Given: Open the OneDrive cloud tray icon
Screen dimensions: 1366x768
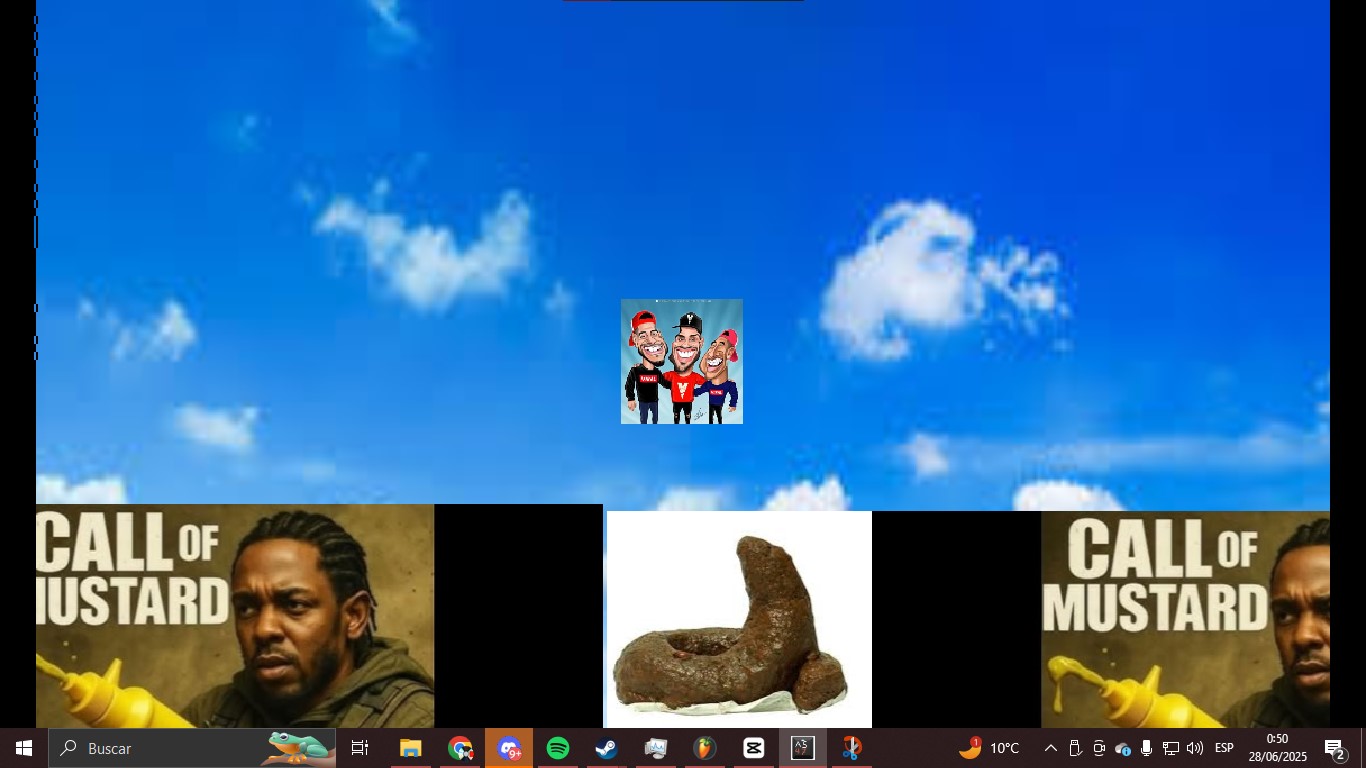Looking at the screenshot, I should pos(1123,748).
